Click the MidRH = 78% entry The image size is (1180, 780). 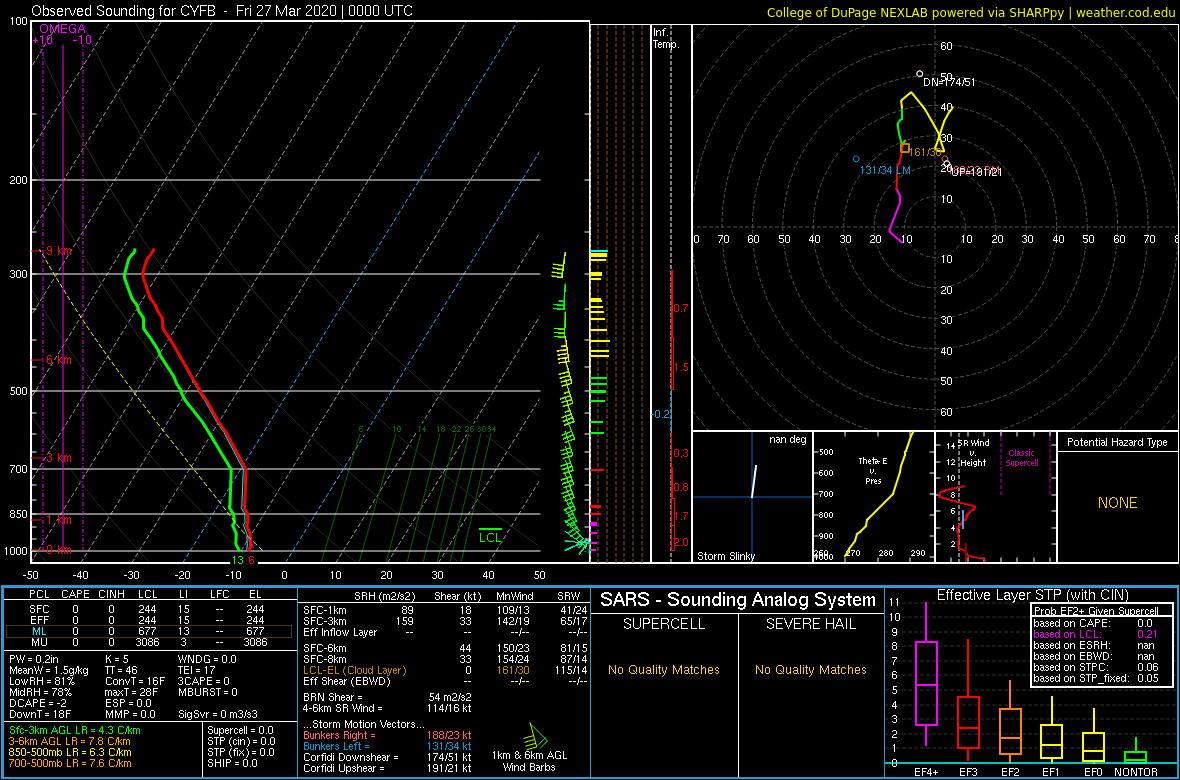[x=40, y=693]
